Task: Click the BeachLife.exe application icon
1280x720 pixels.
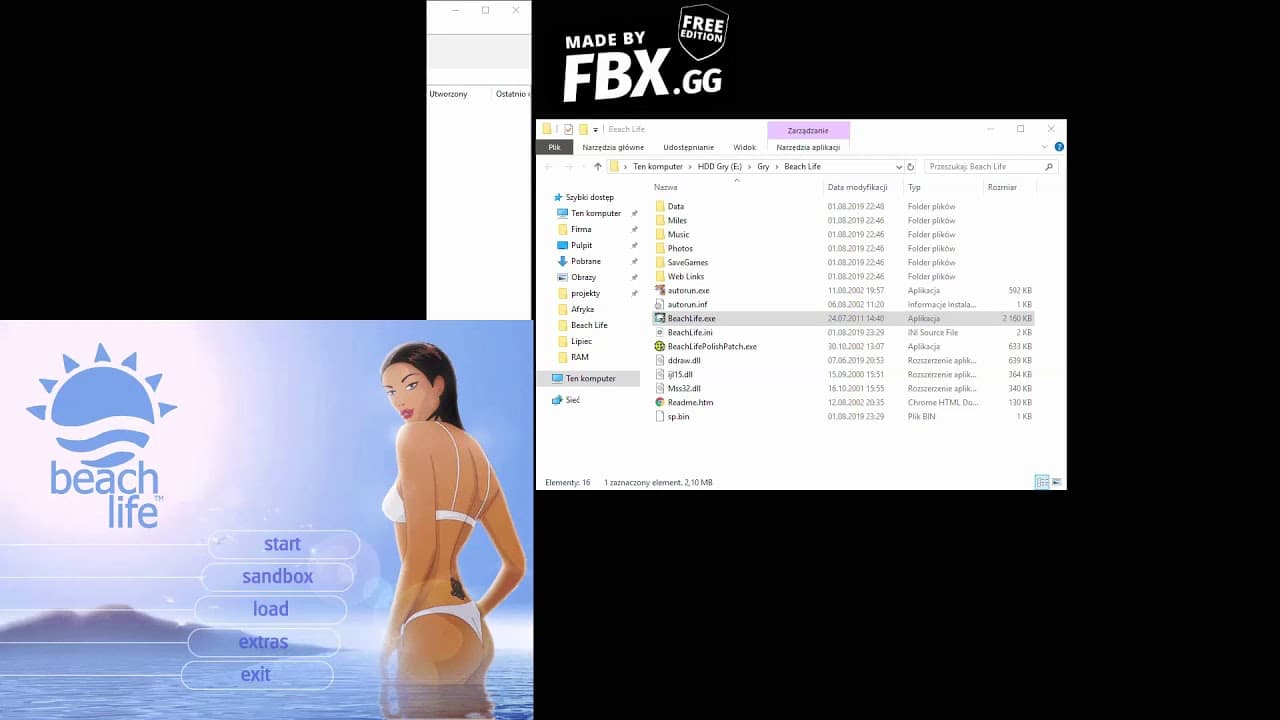Action: pyautogui.click(x=660, y=318)
